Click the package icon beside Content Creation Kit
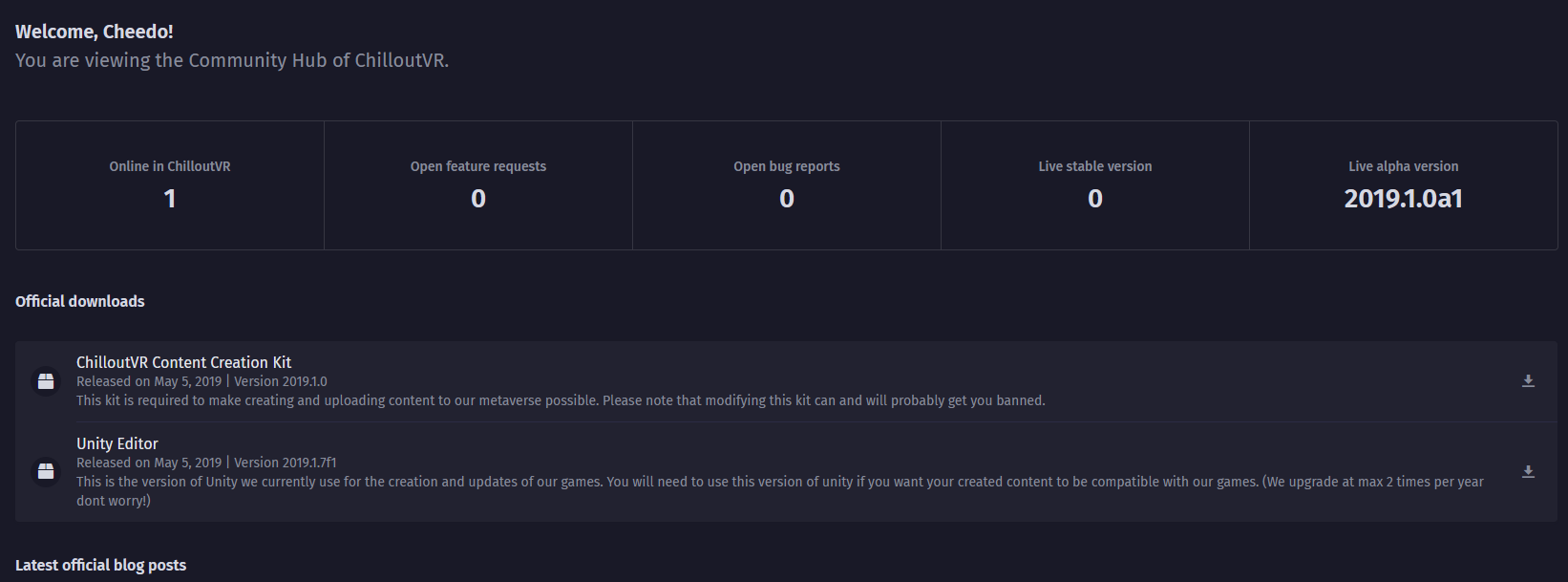 (45, 381)
